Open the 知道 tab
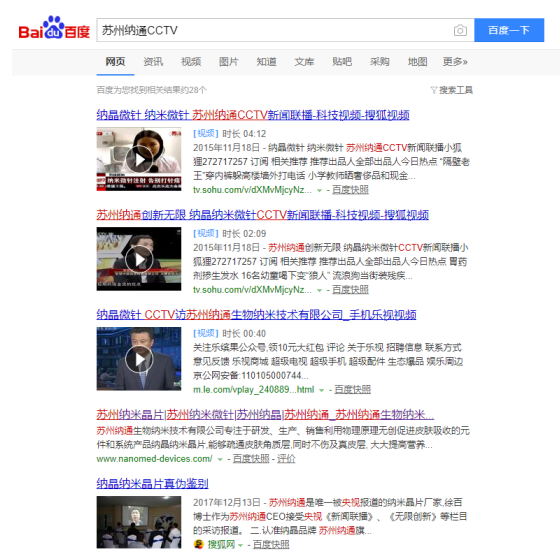Screen dimensions: 560x560 click(x=266, y=62)
